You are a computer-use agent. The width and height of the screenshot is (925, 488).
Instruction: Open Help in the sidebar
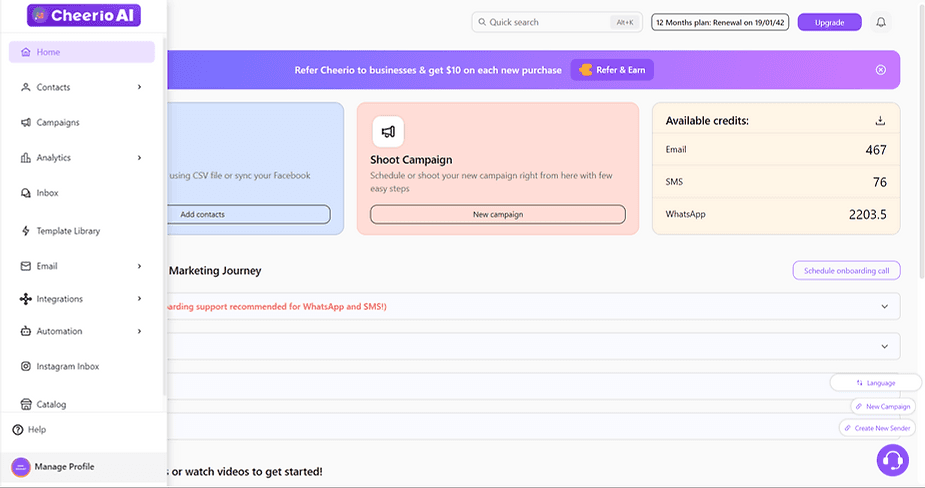(29, 430)
